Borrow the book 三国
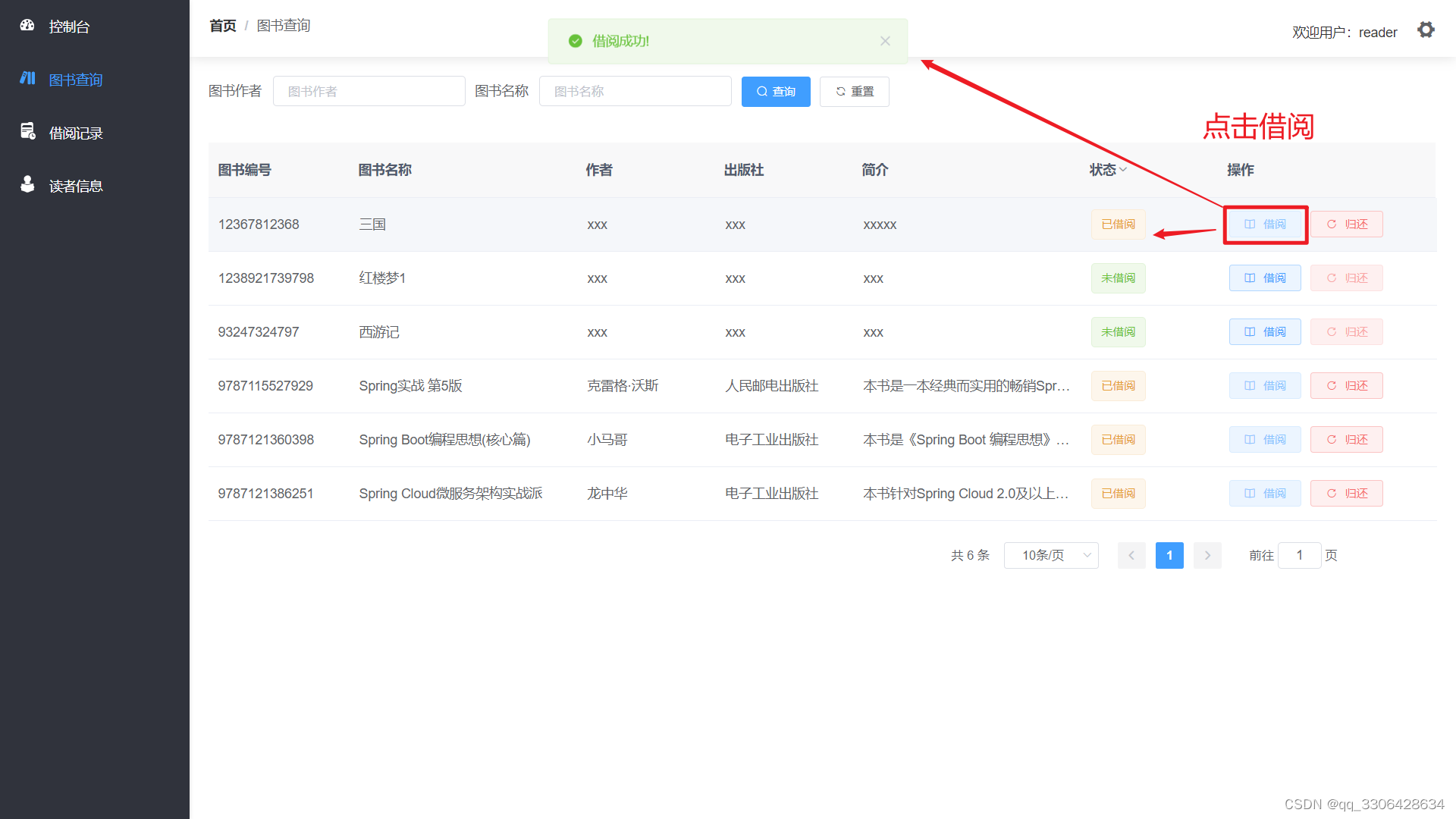This screenshot has width=1456, height=819. 1265,224
